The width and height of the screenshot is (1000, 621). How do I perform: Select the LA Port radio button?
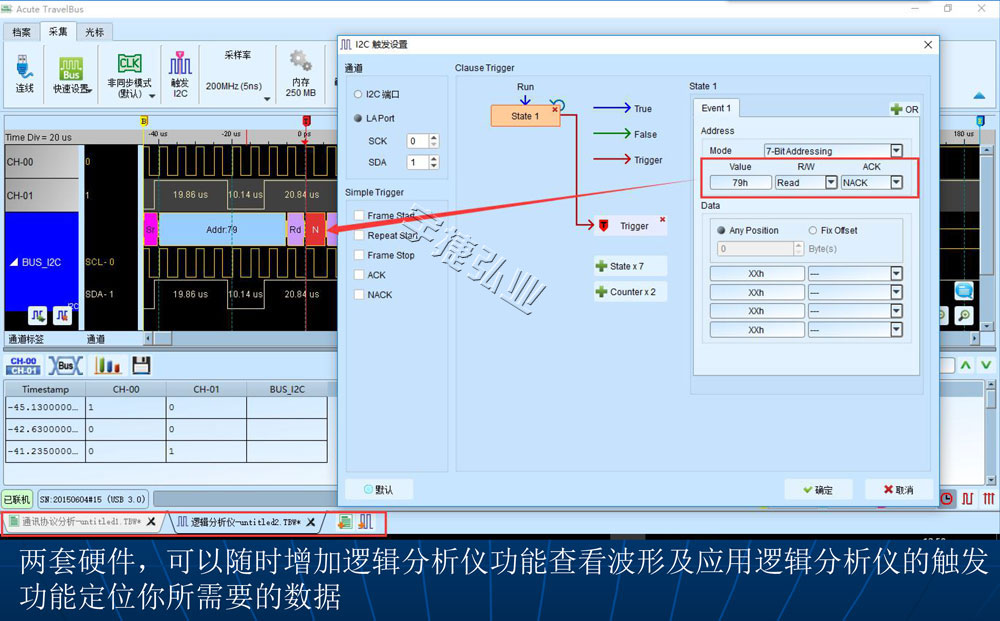358,118
